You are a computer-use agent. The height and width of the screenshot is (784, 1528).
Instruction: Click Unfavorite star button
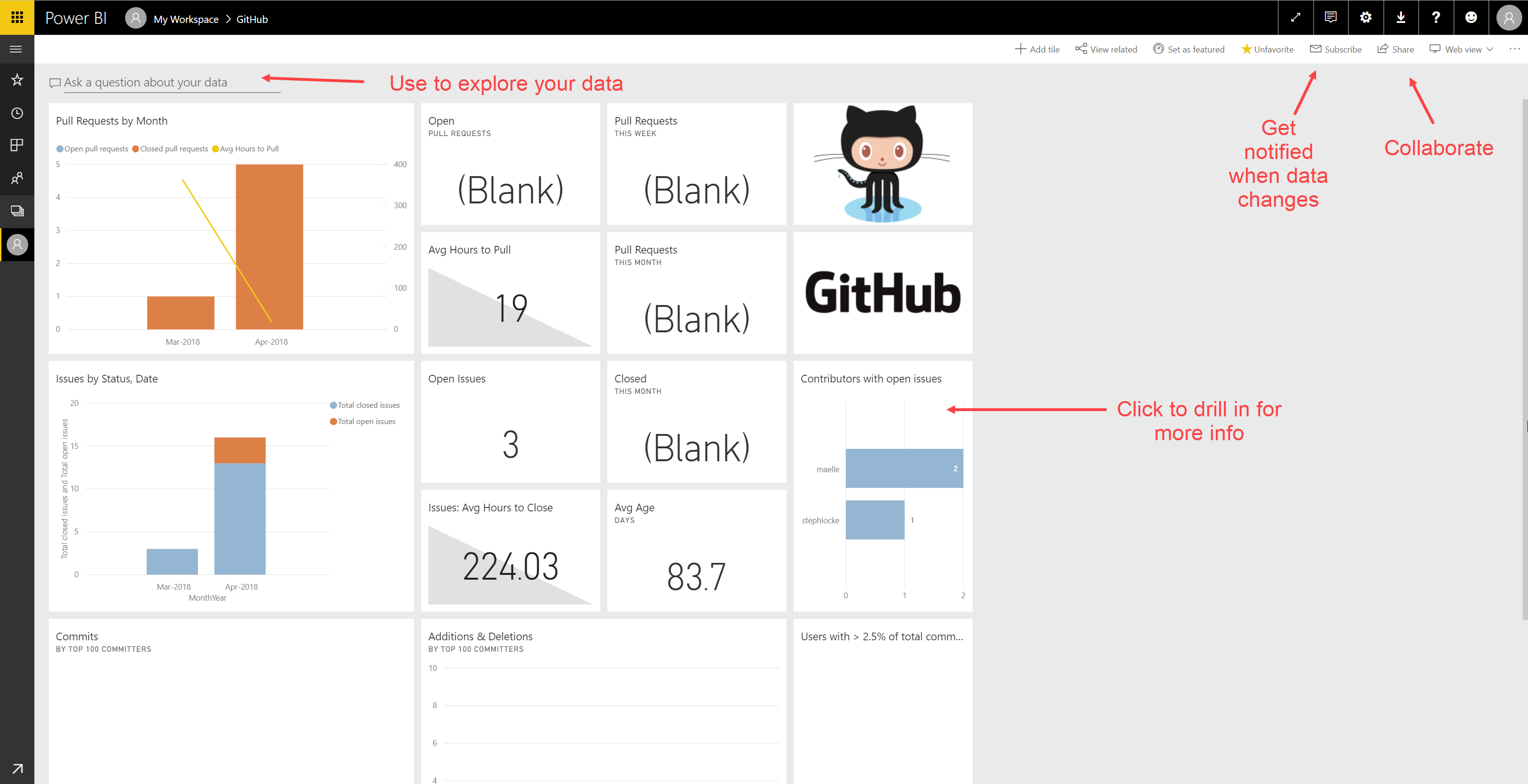pos(1267,49)
